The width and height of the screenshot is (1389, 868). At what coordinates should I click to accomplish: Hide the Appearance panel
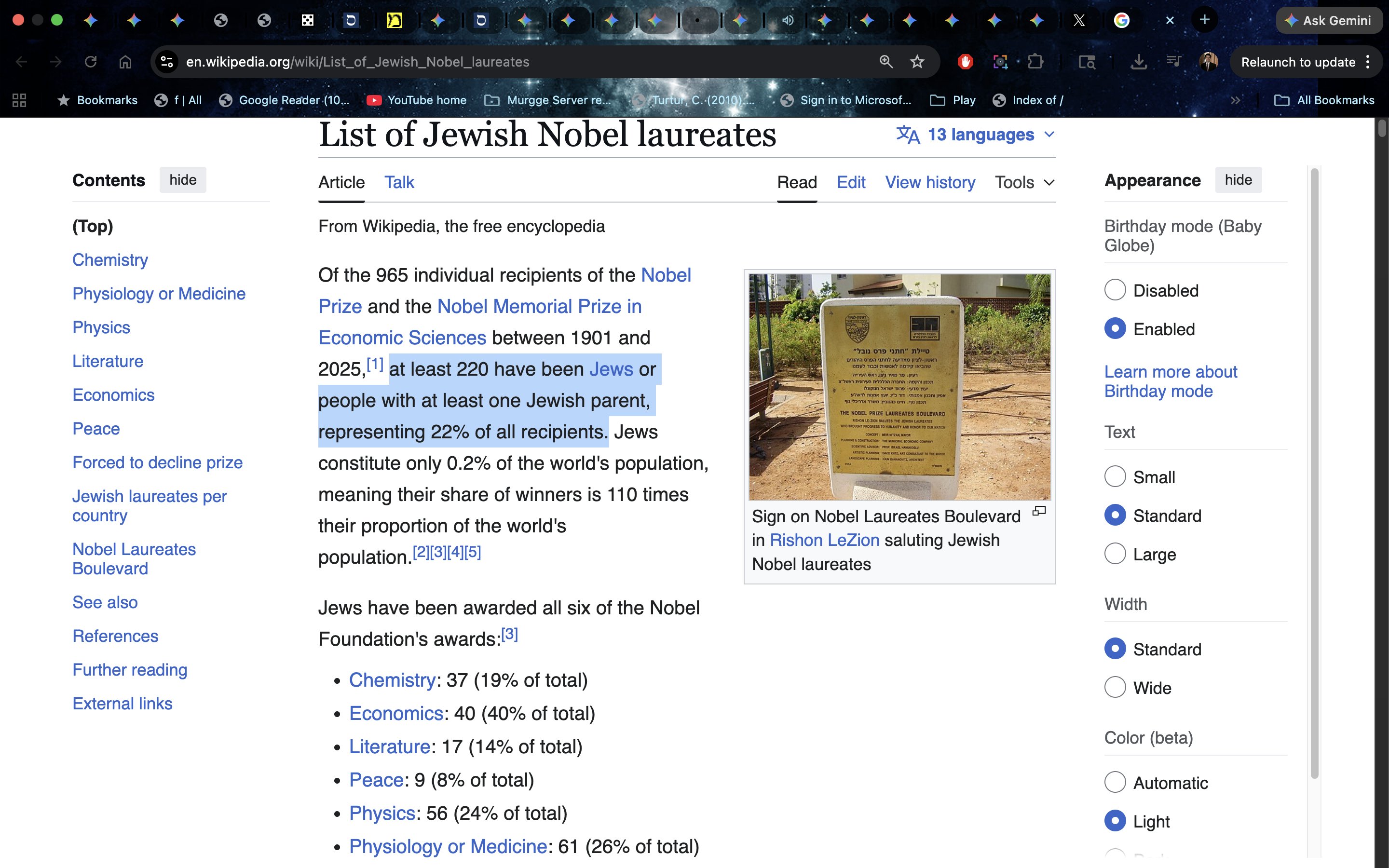pos(1238,180)
